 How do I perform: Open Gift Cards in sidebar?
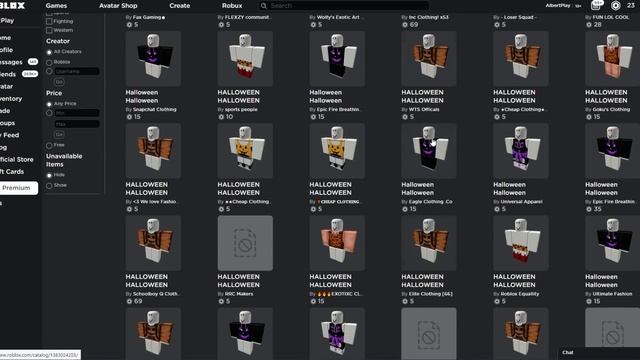tap(12, 172)
